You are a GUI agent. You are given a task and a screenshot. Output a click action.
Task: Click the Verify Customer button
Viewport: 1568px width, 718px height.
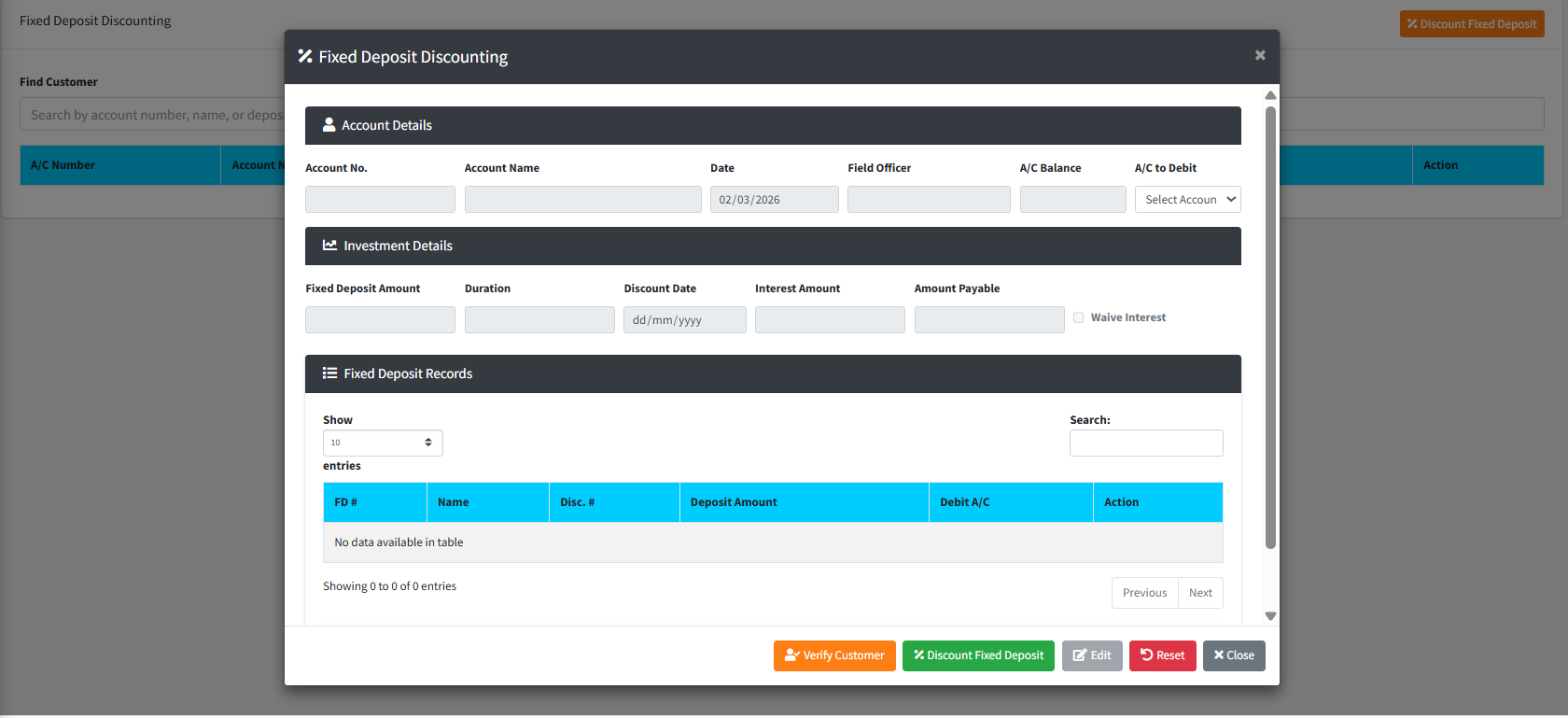(x=834, y=655)
